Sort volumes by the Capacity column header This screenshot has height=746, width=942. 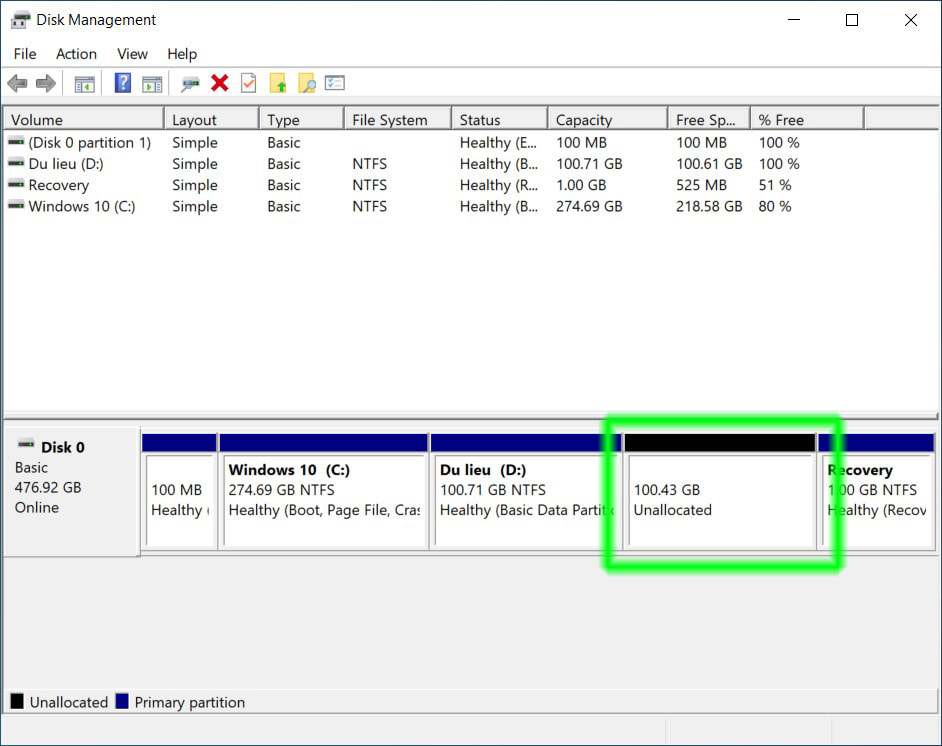600,118
